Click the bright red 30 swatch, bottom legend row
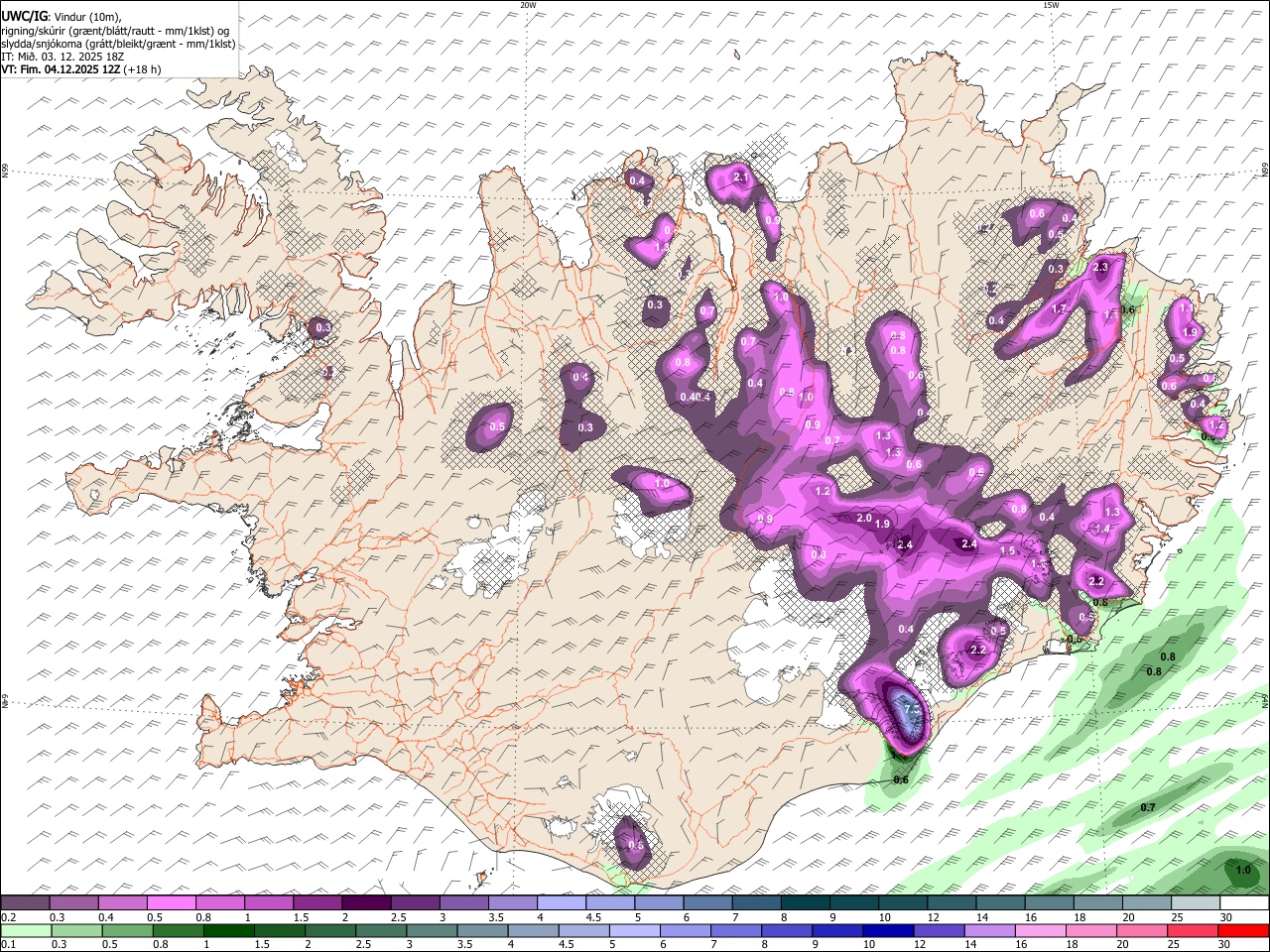 (1243, 930)
